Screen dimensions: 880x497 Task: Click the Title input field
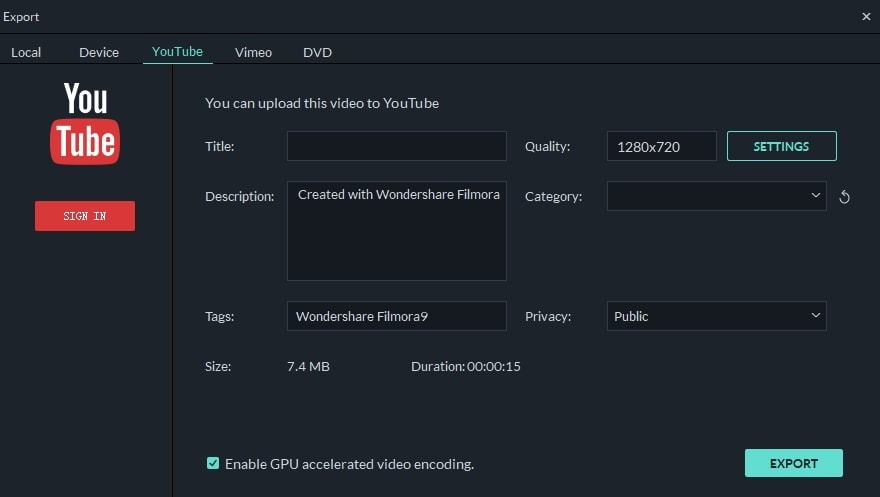396,146
